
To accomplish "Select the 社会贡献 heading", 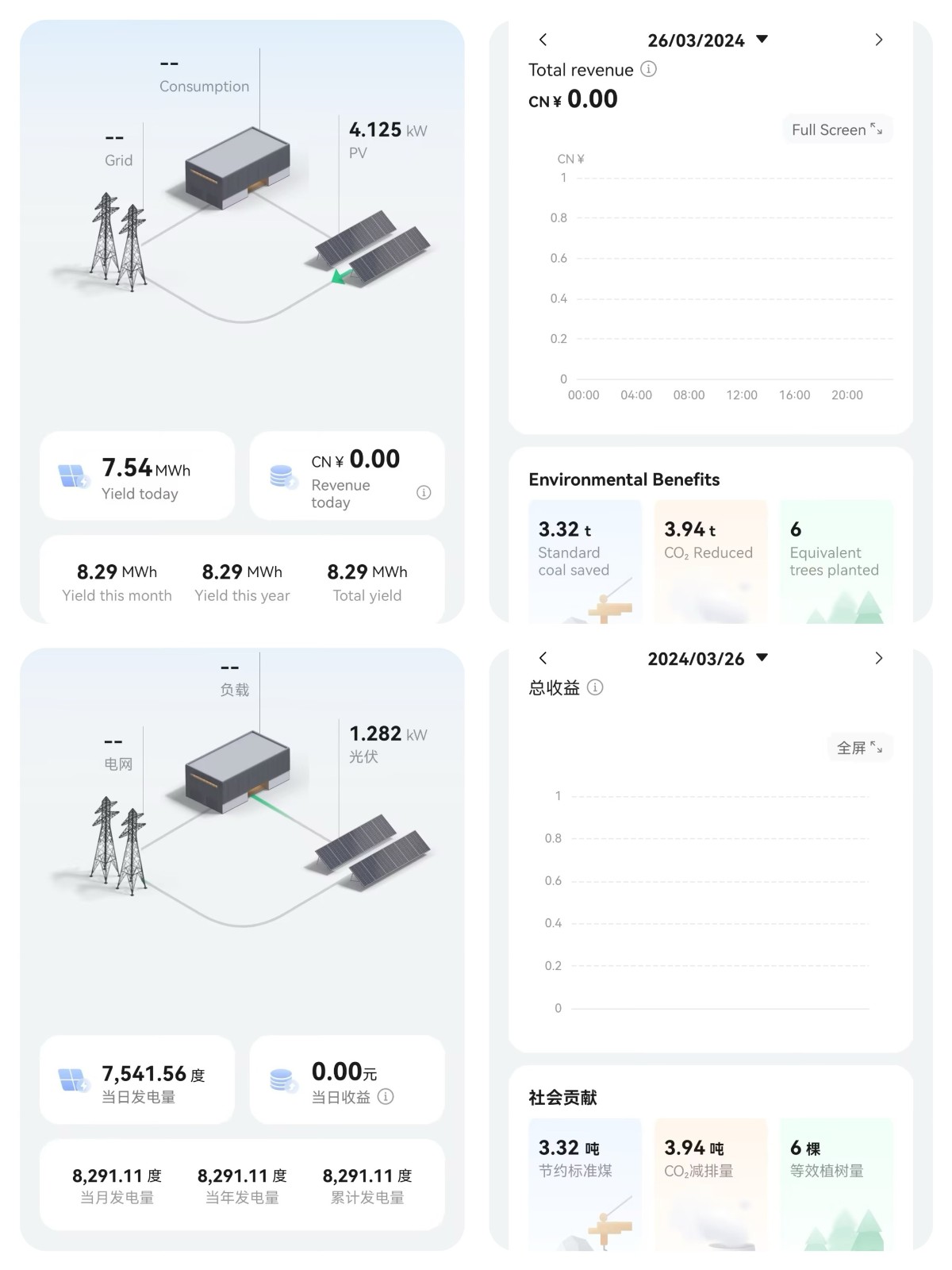I will 562,1098.
